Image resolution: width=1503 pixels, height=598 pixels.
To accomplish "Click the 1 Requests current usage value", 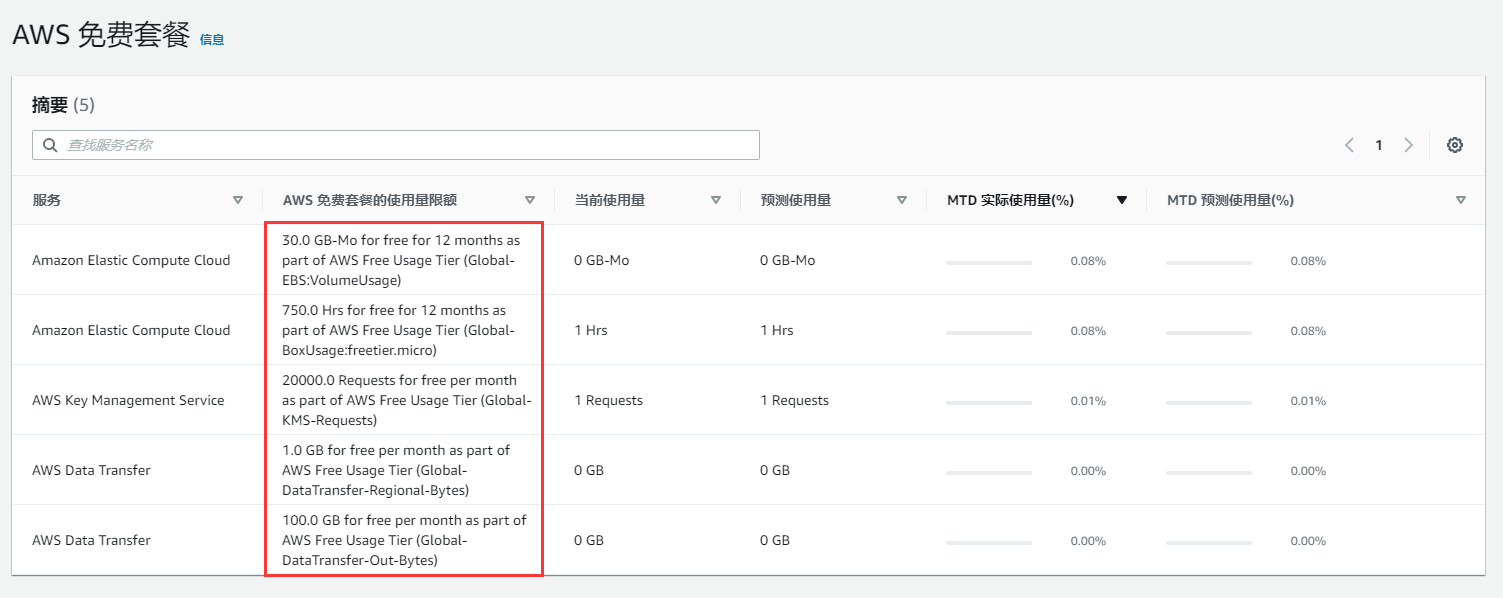I will 608,400.
